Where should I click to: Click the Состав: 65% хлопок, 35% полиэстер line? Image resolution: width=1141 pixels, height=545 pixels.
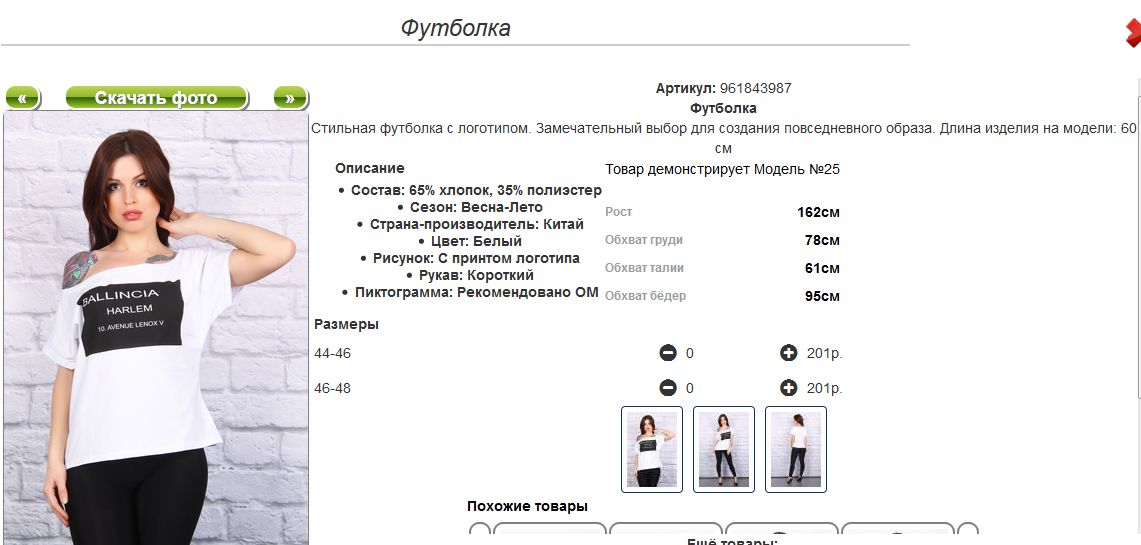pyautogui.click(x=476, y=190)
